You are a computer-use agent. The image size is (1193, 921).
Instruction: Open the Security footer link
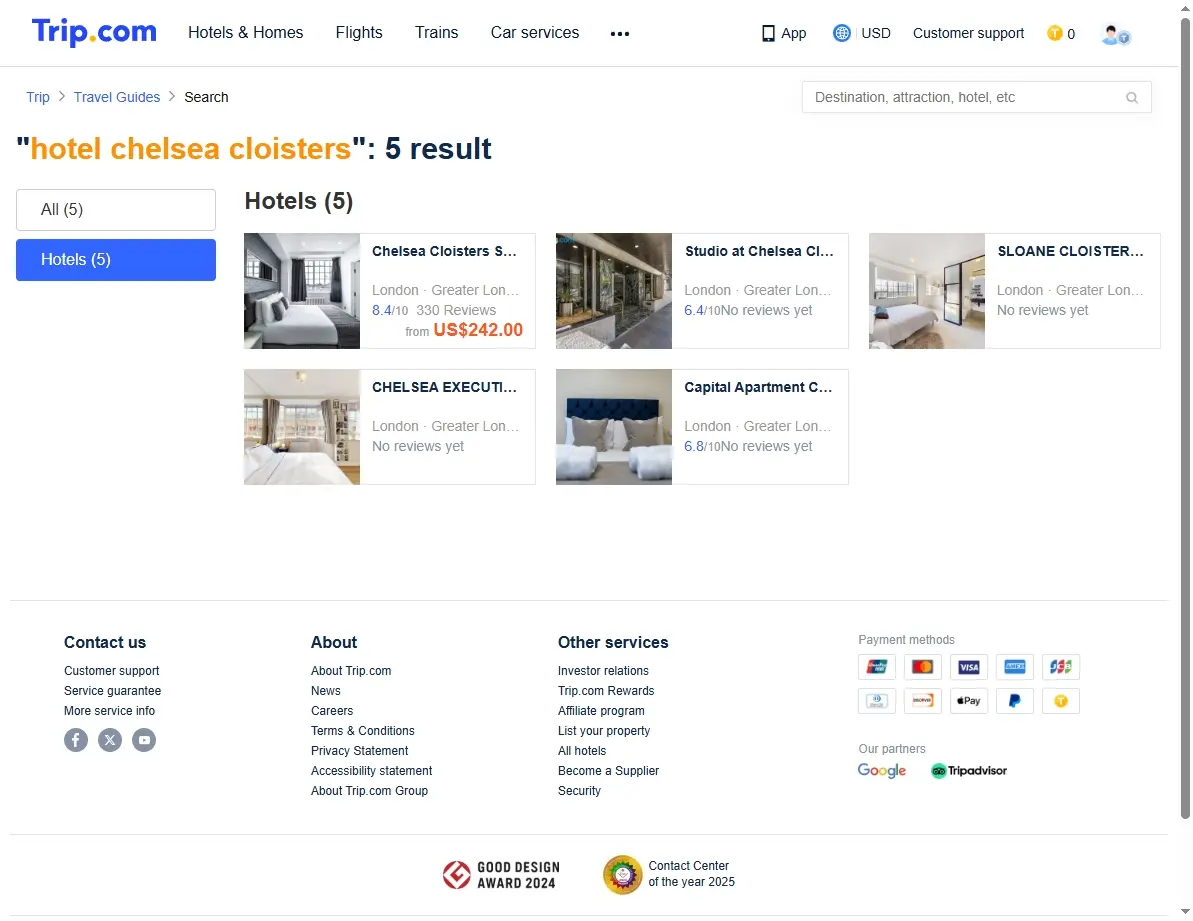[x=579, y=791]
